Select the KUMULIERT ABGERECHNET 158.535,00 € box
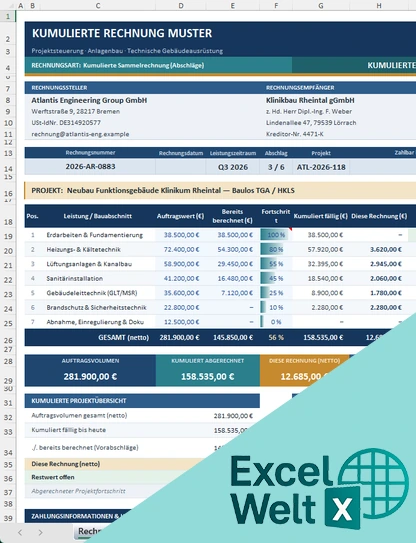Screen dimensions: 416x543 [x=208, y=370]
